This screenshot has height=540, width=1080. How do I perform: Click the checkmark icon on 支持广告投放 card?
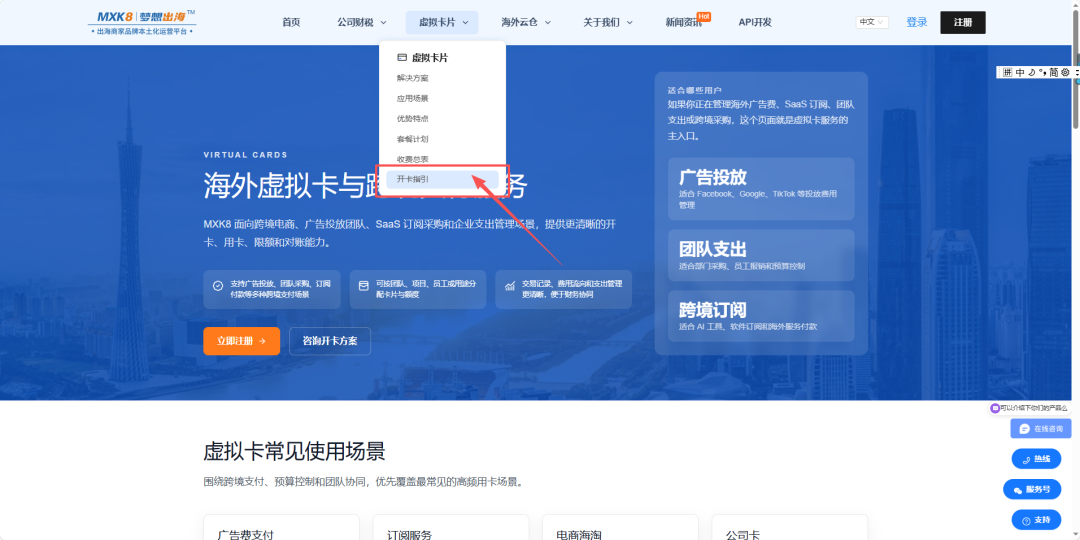pos(218,285)
